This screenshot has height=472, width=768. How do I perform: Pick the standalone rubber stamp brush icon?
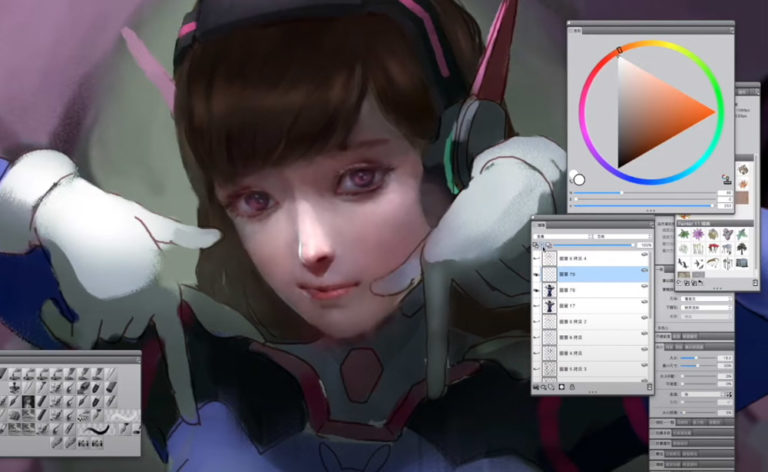[15, 387]
